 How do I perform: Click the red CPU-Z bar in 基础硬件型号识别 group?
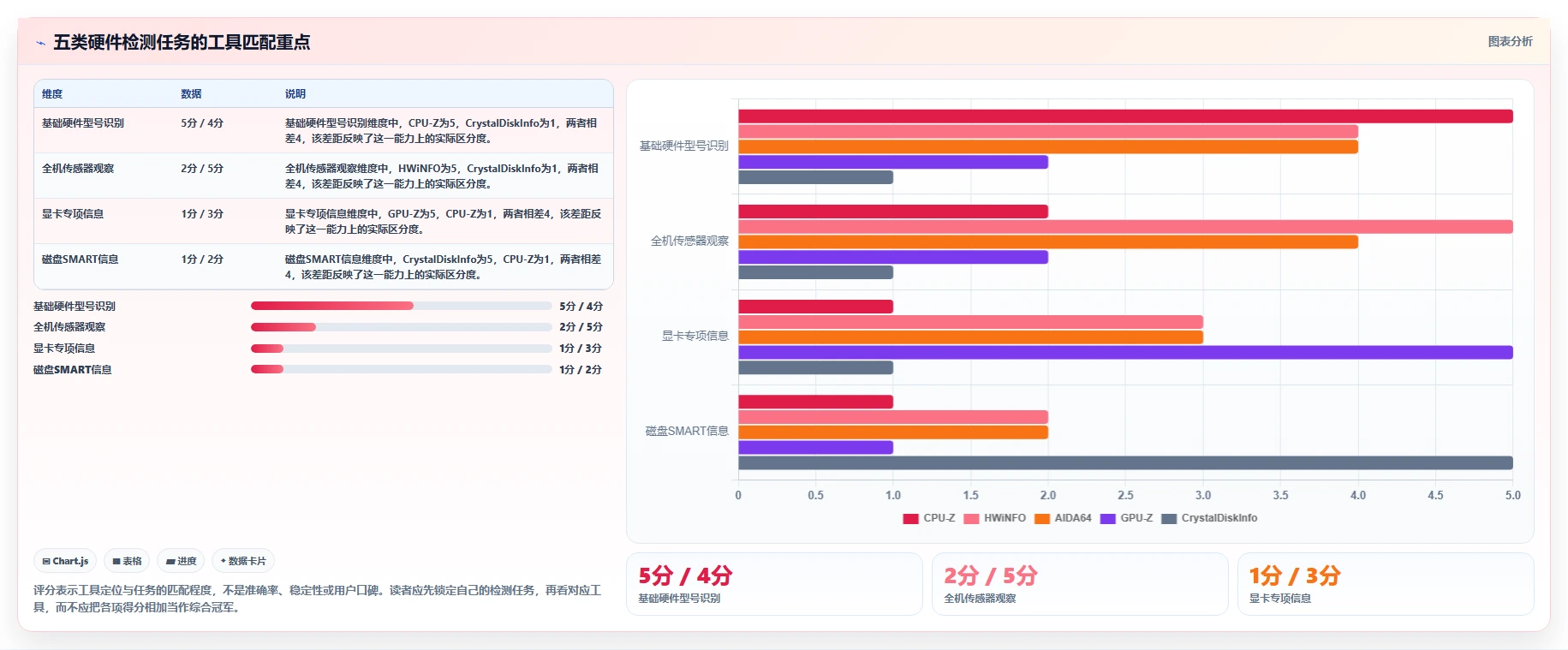coord(1125,116)
